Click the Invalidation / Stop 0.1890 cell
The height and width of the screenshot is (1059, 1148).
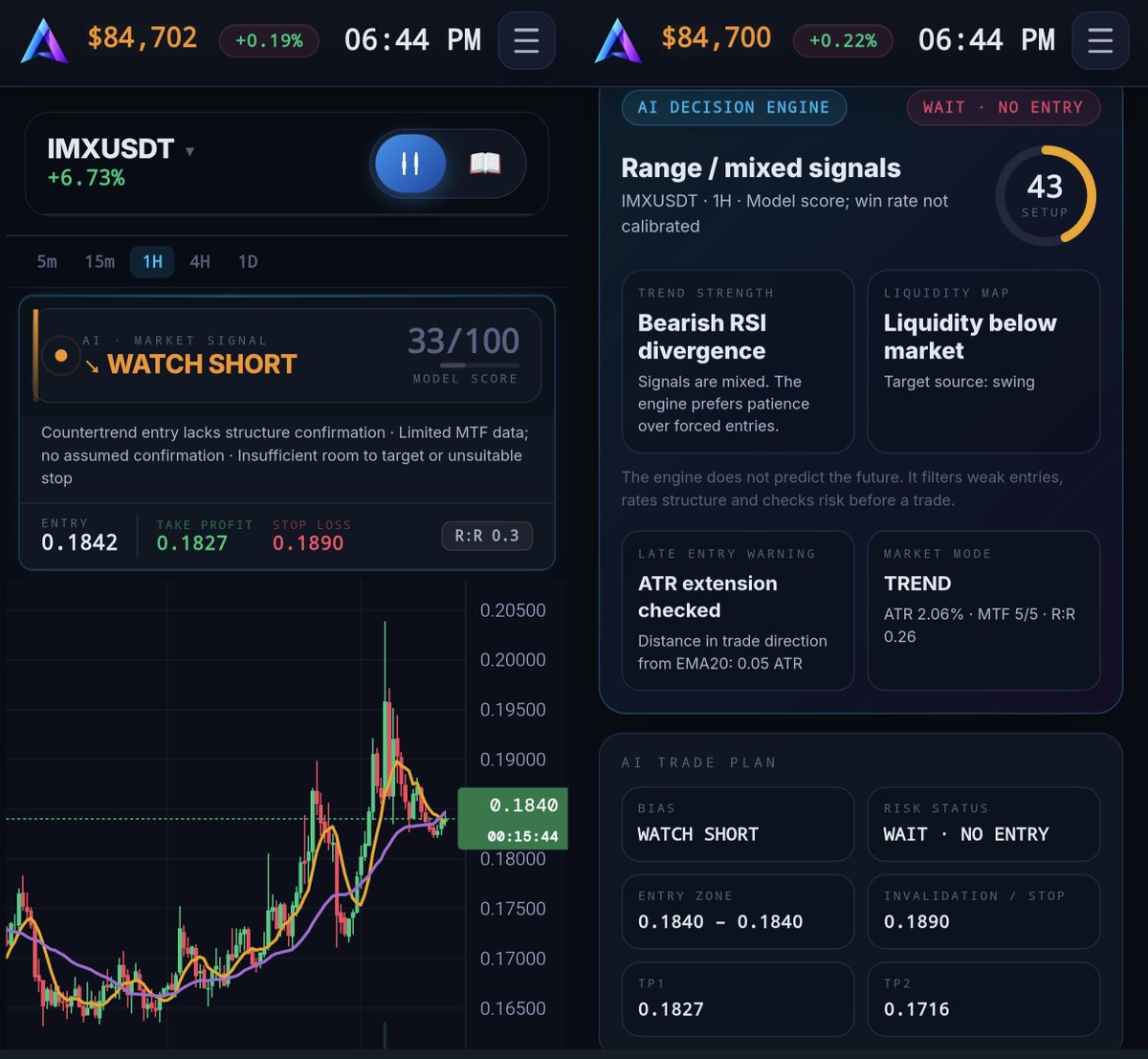(983, 912)
